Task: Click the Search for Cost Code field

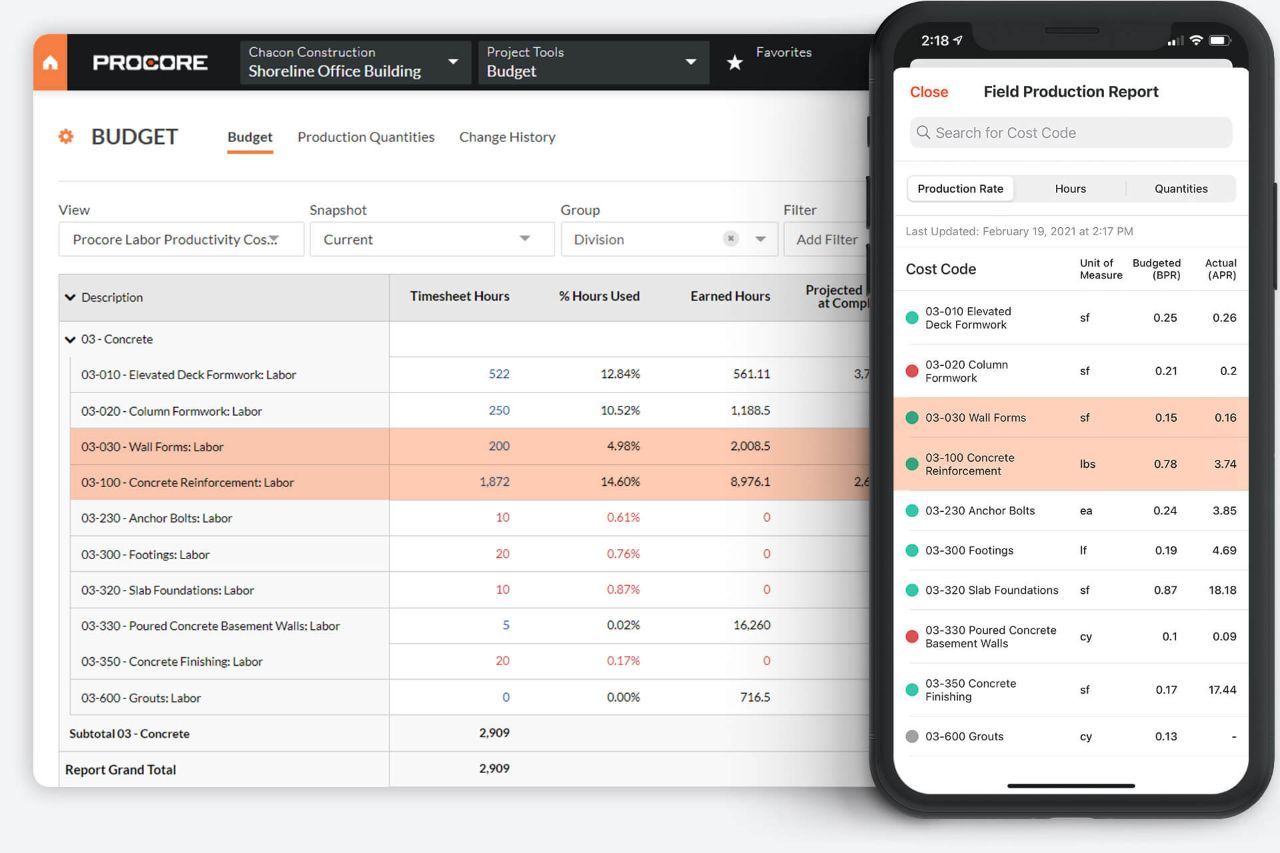Action: (x=1071, y=133)
